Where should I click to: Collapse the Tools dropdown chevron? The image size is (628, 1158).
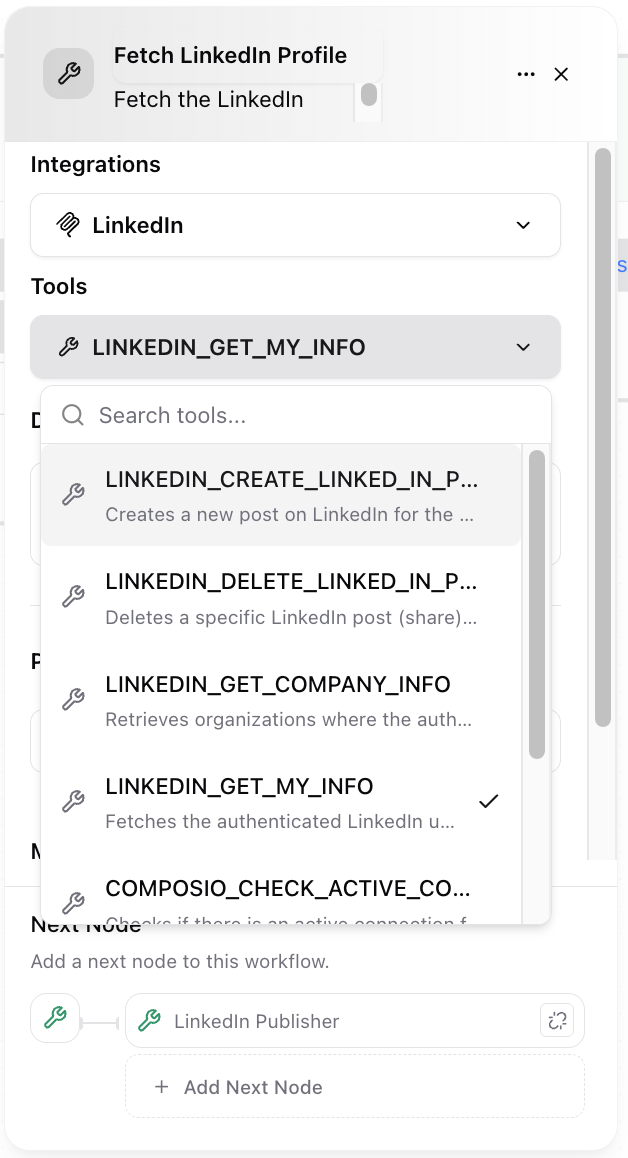tap(522, 347)
